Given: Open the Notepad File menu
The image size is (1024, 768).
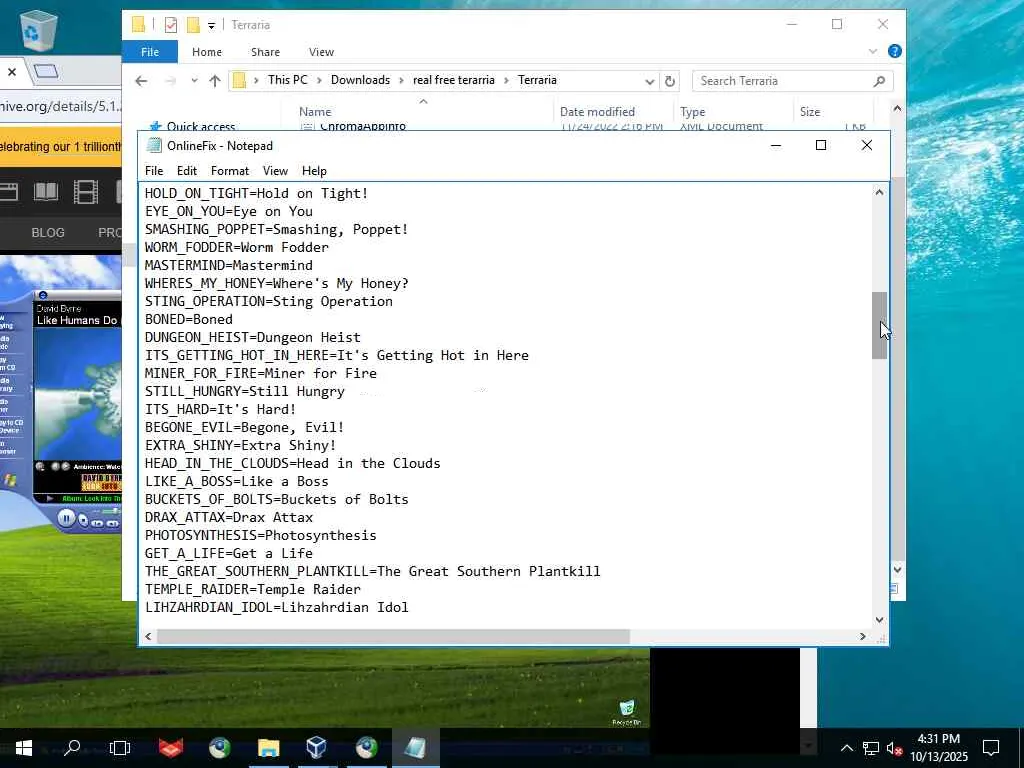Looking at the screenshot, I should tap(154, 170).
